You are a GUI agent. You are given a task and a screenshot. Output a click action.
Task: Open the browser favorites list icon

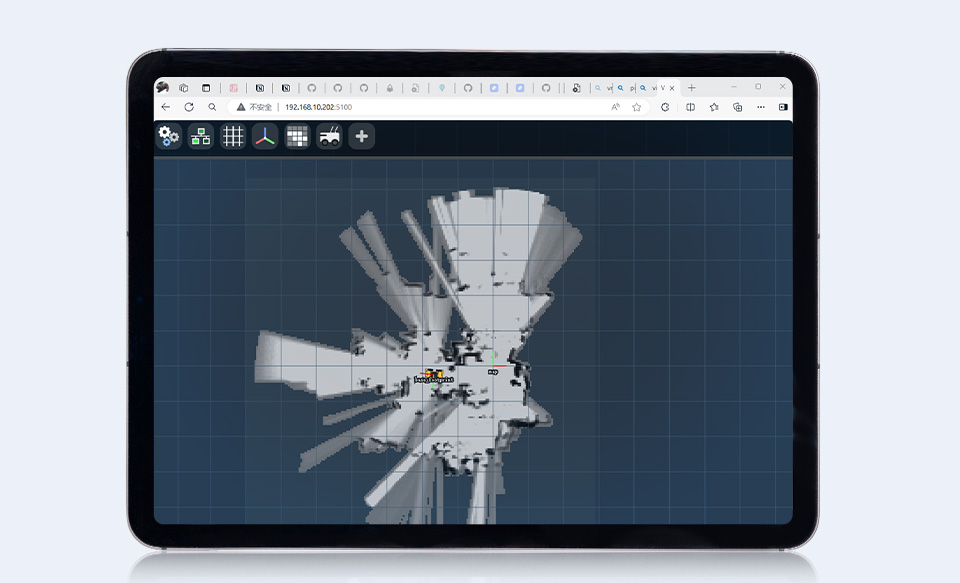[x=714, y=107]
